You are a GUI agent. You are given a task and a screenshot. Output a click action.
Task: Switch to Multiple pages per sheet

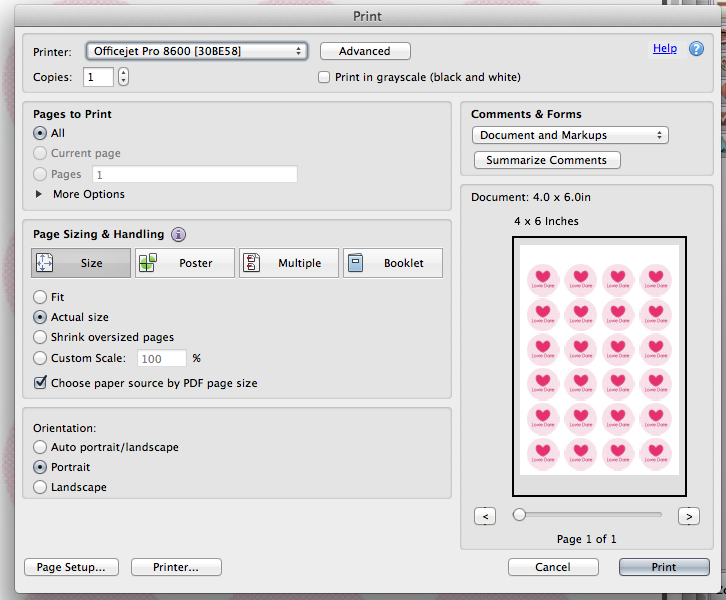point(289,263)
